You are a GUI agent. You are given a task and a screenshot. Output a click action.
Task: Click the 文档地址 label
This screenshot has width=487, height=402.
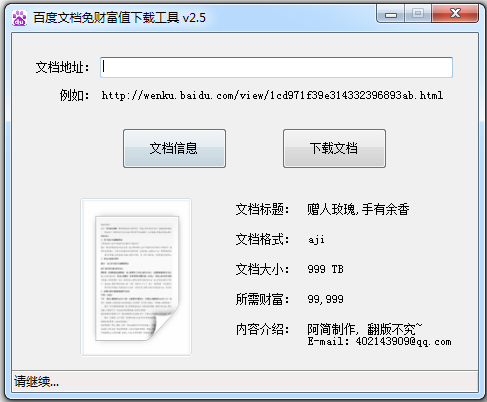(x=63, y=68)
